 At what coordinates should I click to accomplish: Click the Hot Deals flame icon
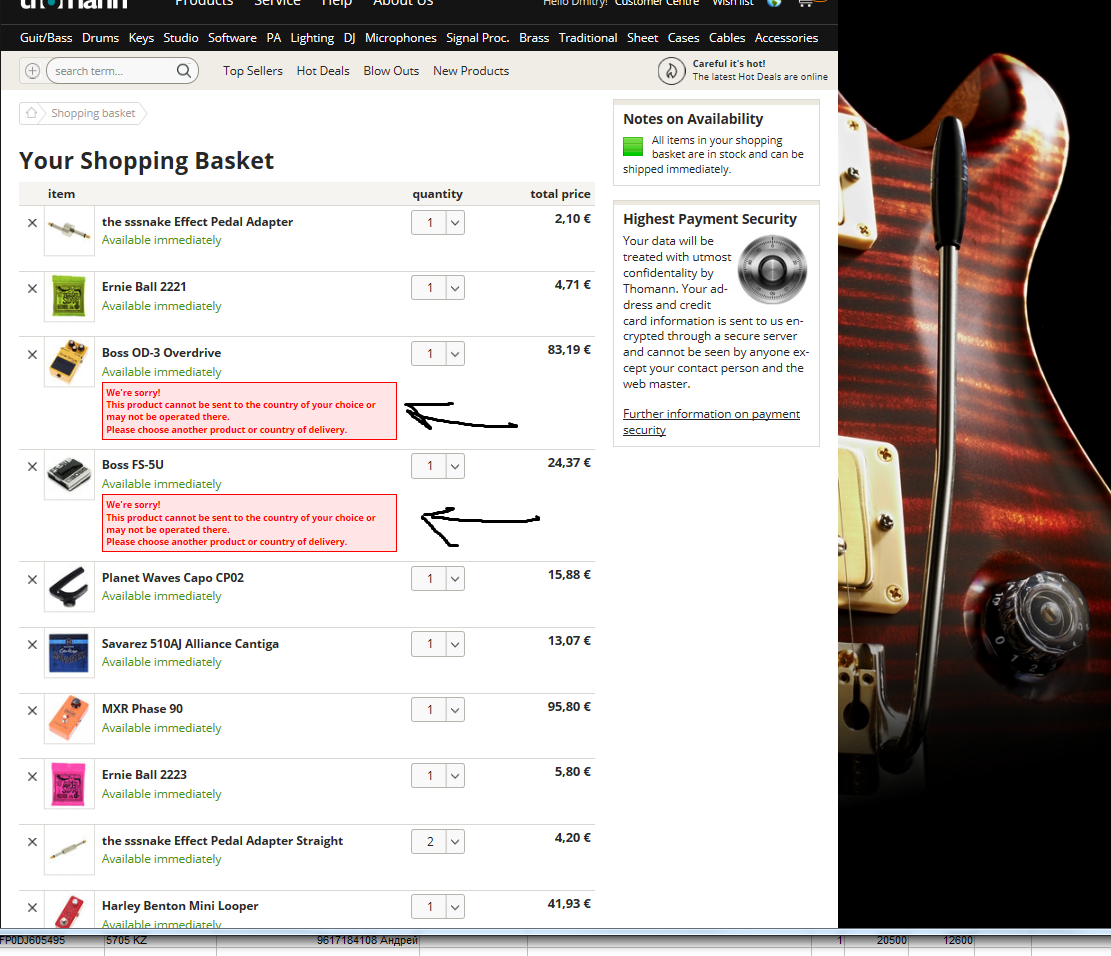point(671,71)
